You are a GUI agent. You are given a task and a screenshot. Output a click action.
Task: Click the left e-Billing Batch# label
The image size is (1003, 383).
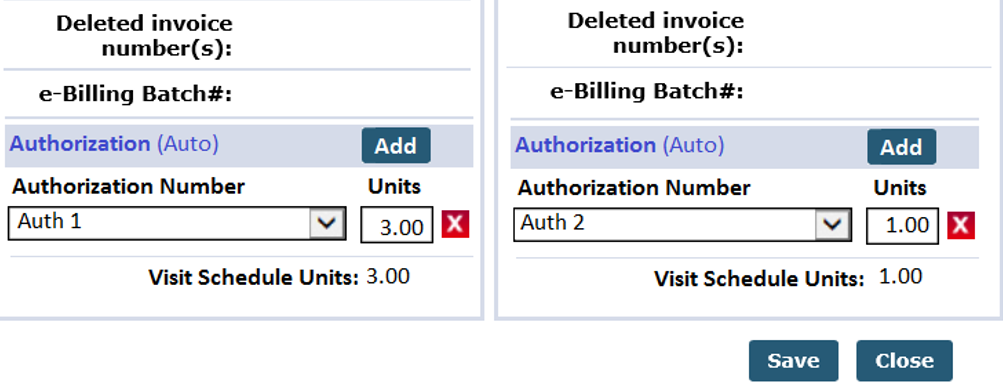[136, 94]
